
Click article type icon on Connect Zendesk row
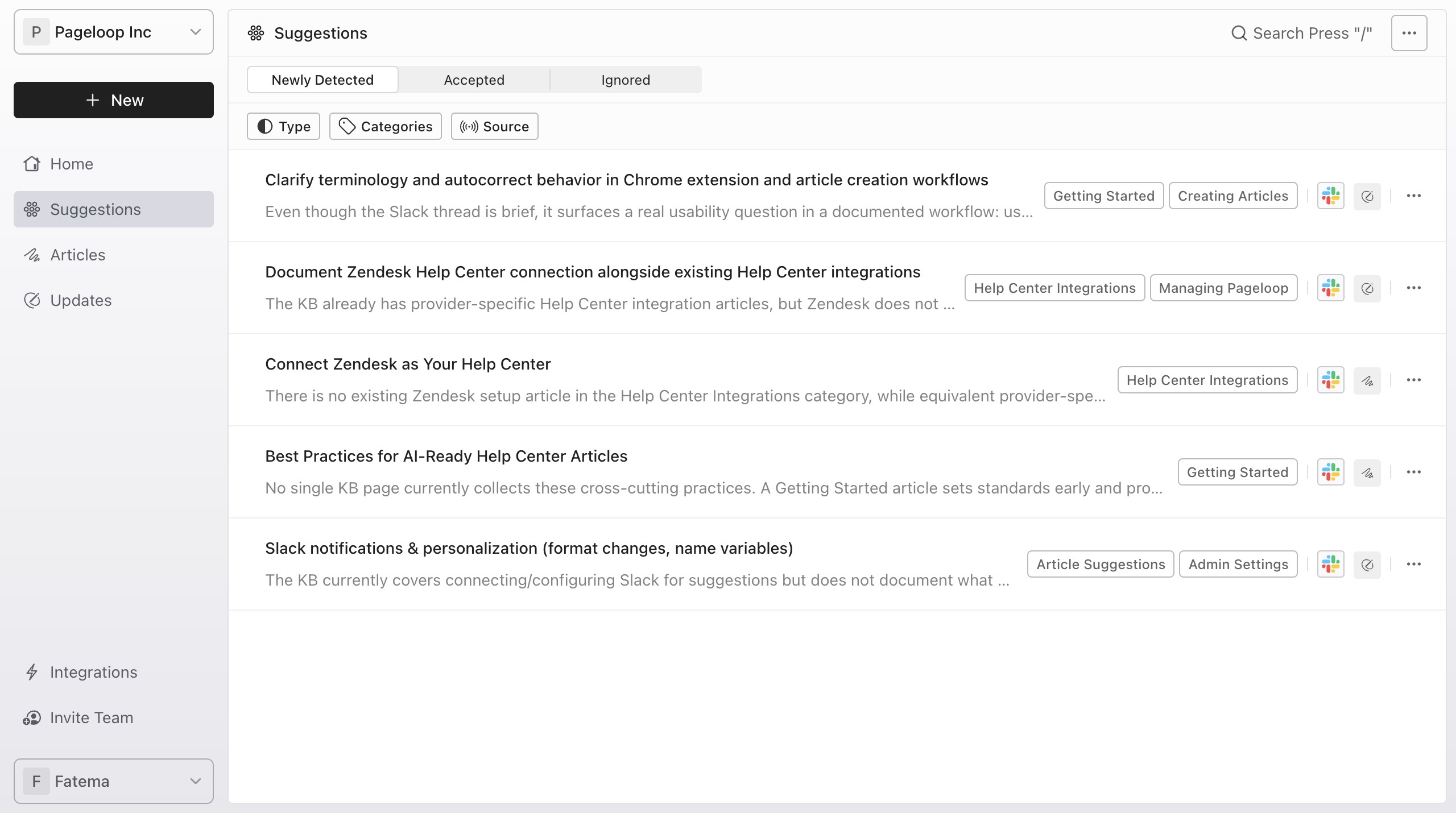coord(1367,380)
